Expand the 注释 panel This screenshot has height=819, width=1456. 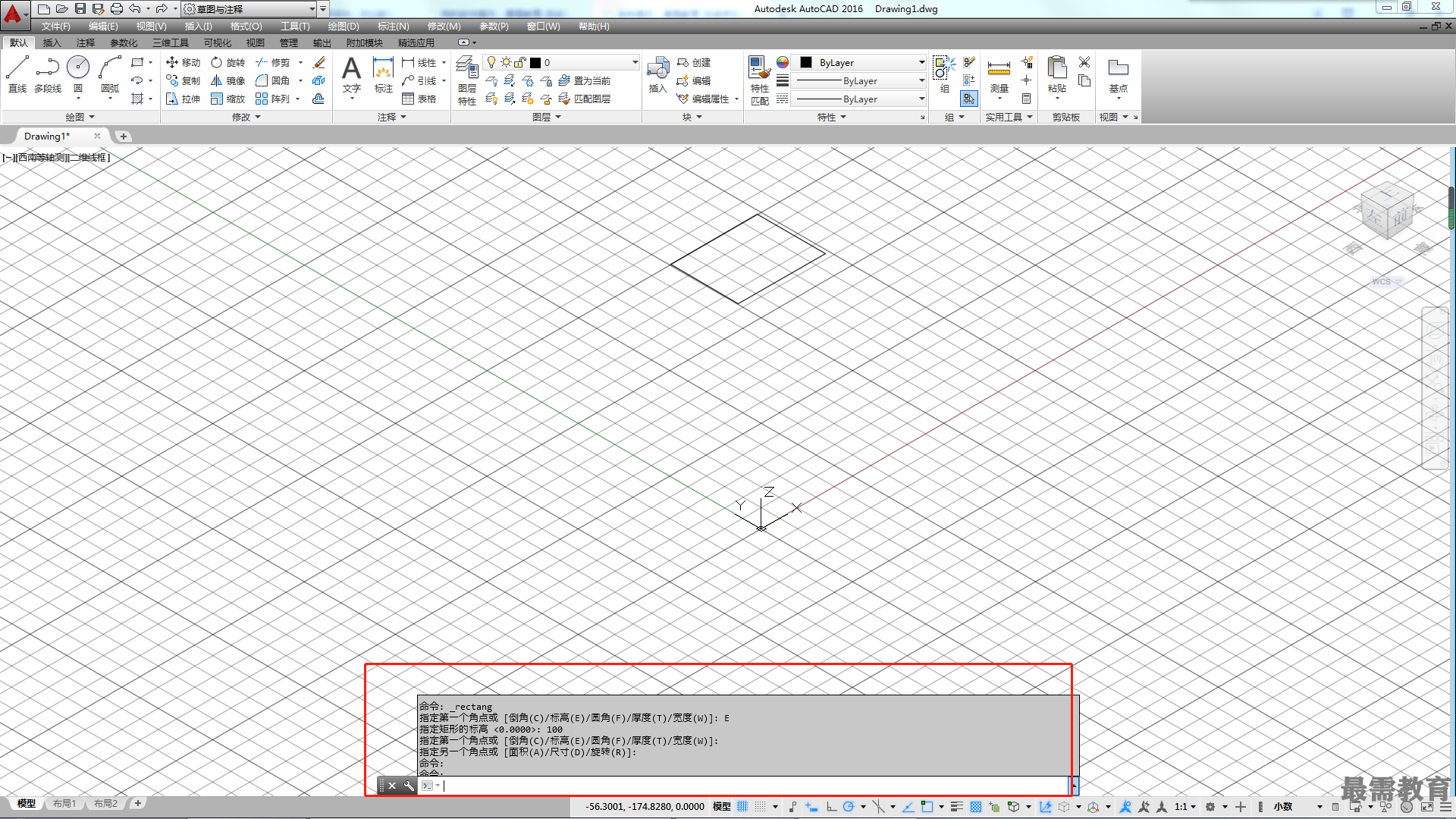click(x=392, y=117)
